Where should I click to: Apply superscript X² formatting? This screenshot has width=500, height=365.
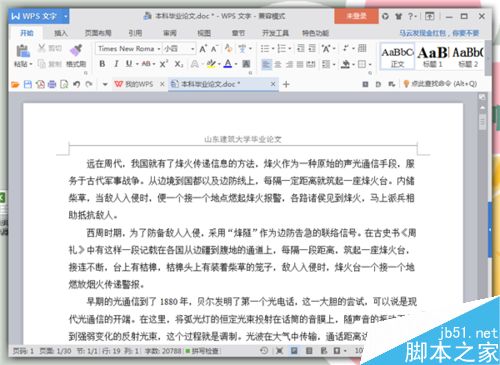(x=164, y=64)
